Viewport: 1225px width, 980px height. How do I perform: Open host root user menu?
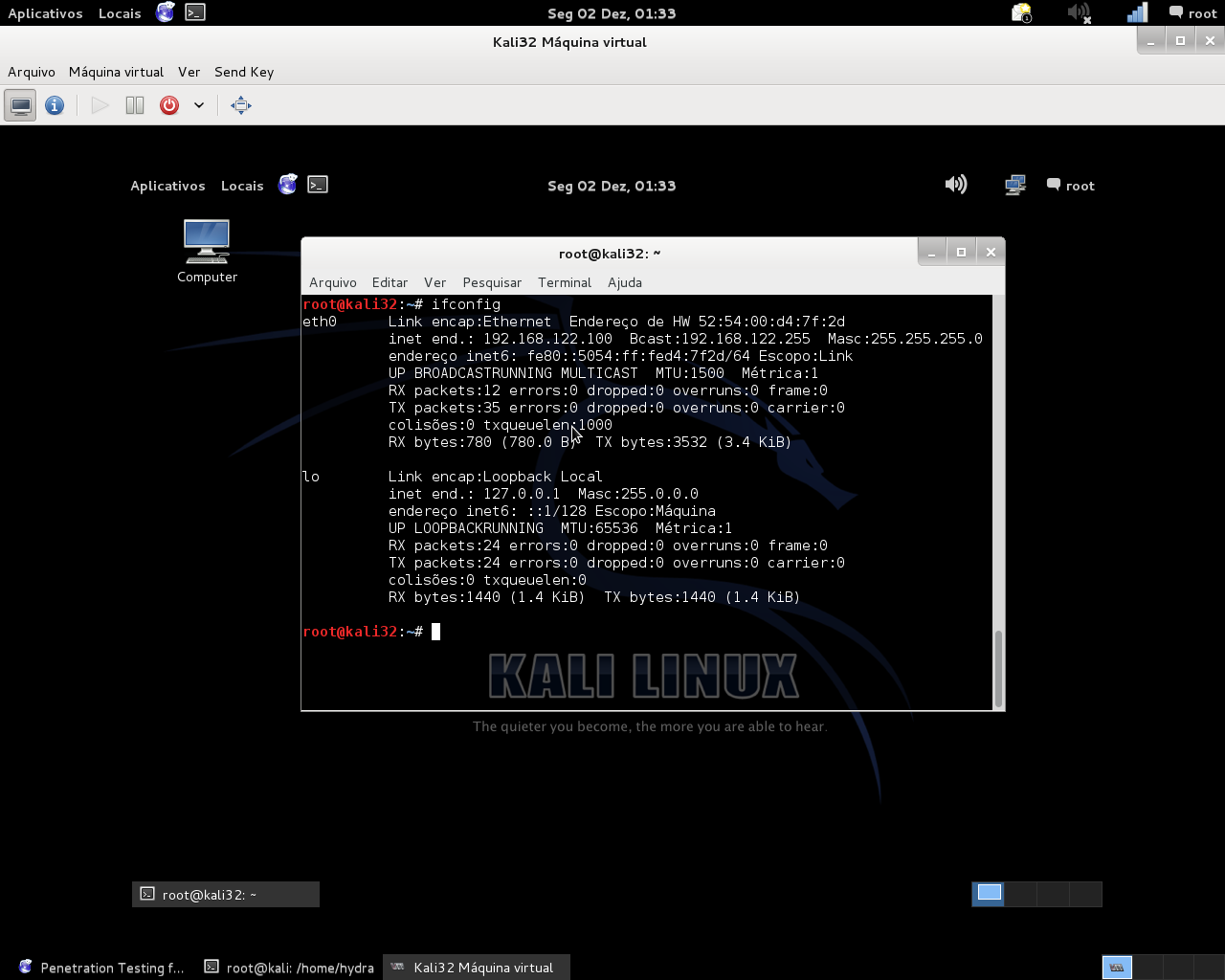(1192, 13)
